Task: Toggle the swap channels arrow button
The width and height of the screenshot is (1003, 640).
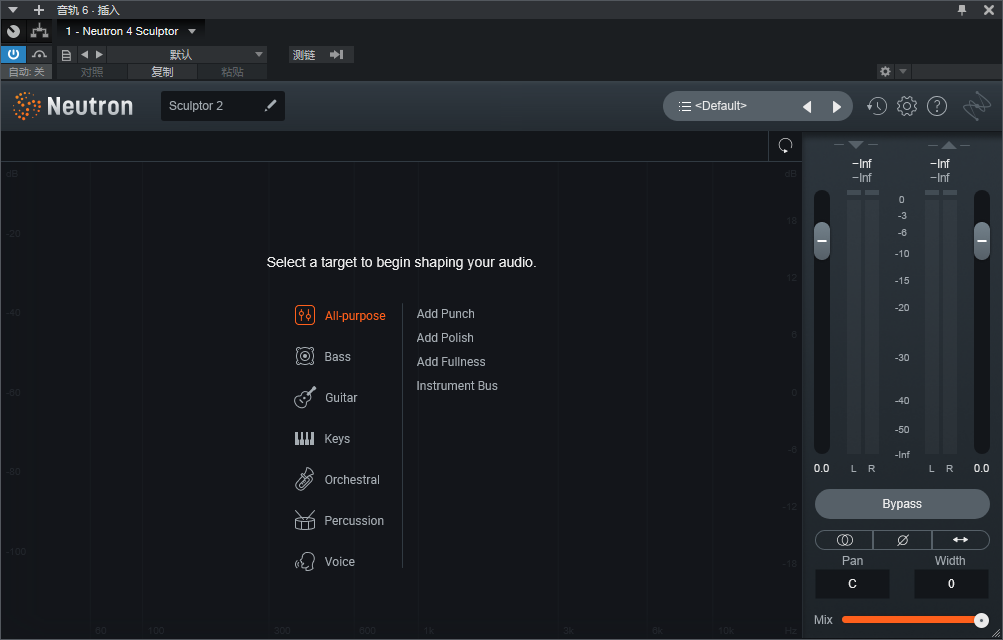Action: click(960, 540)
